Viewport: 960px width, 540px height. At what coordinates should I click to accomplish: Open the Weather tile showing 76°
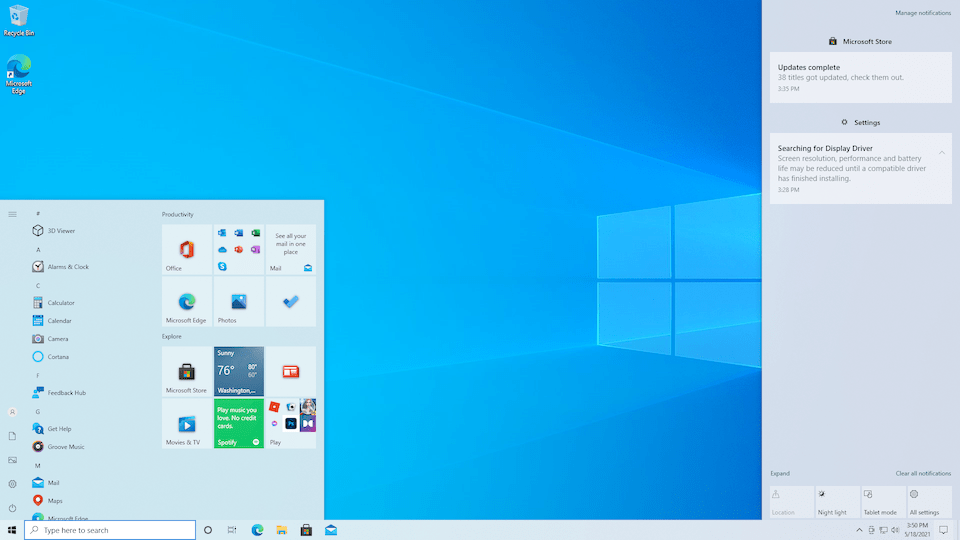tap(239, 372)
